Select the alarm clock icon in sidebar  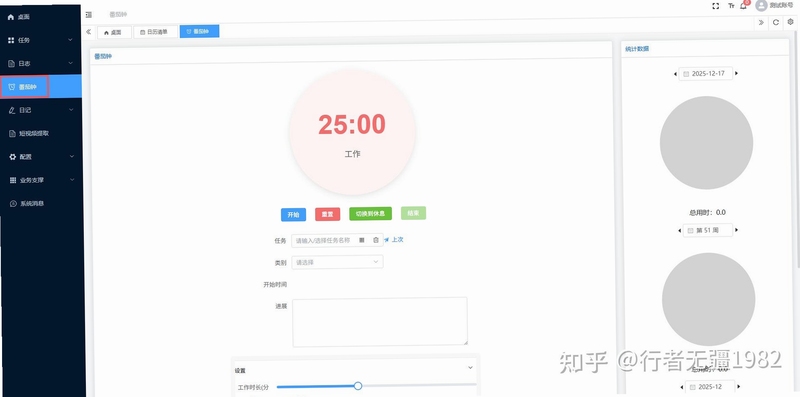(x=12, y=87)
